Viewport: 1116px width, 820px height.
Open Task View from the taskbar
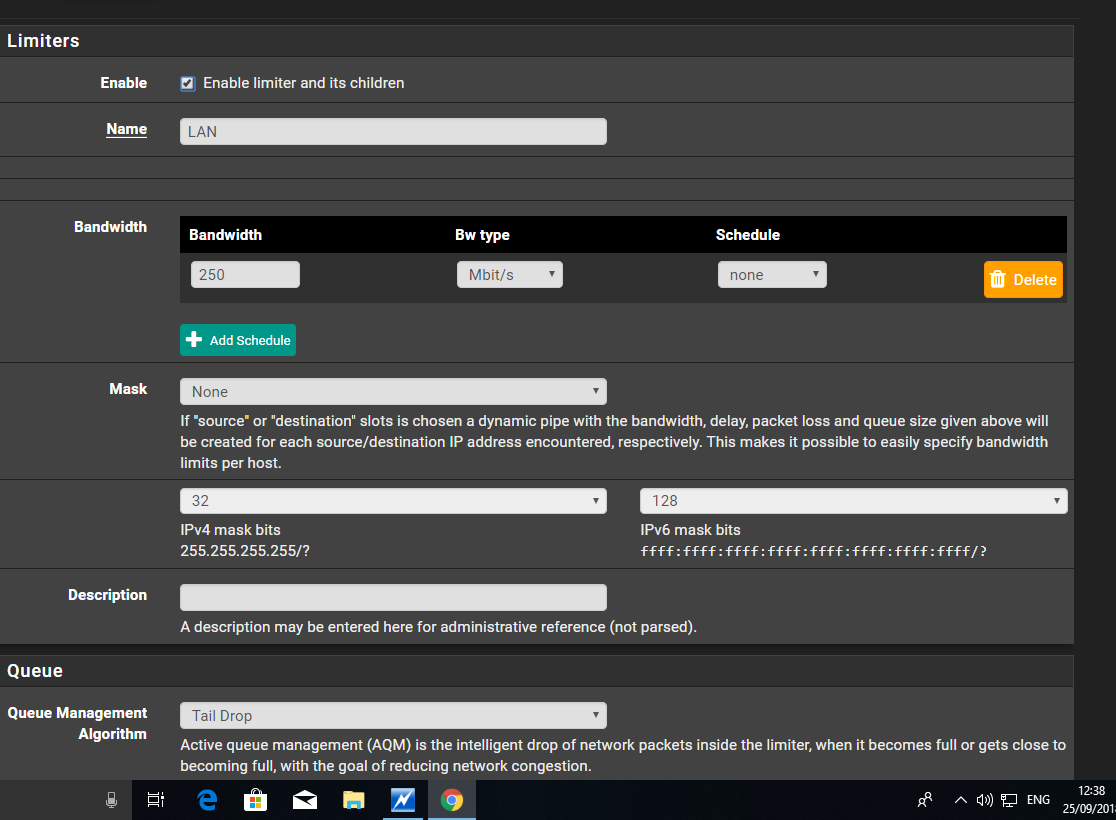click(x=155, y=800)
